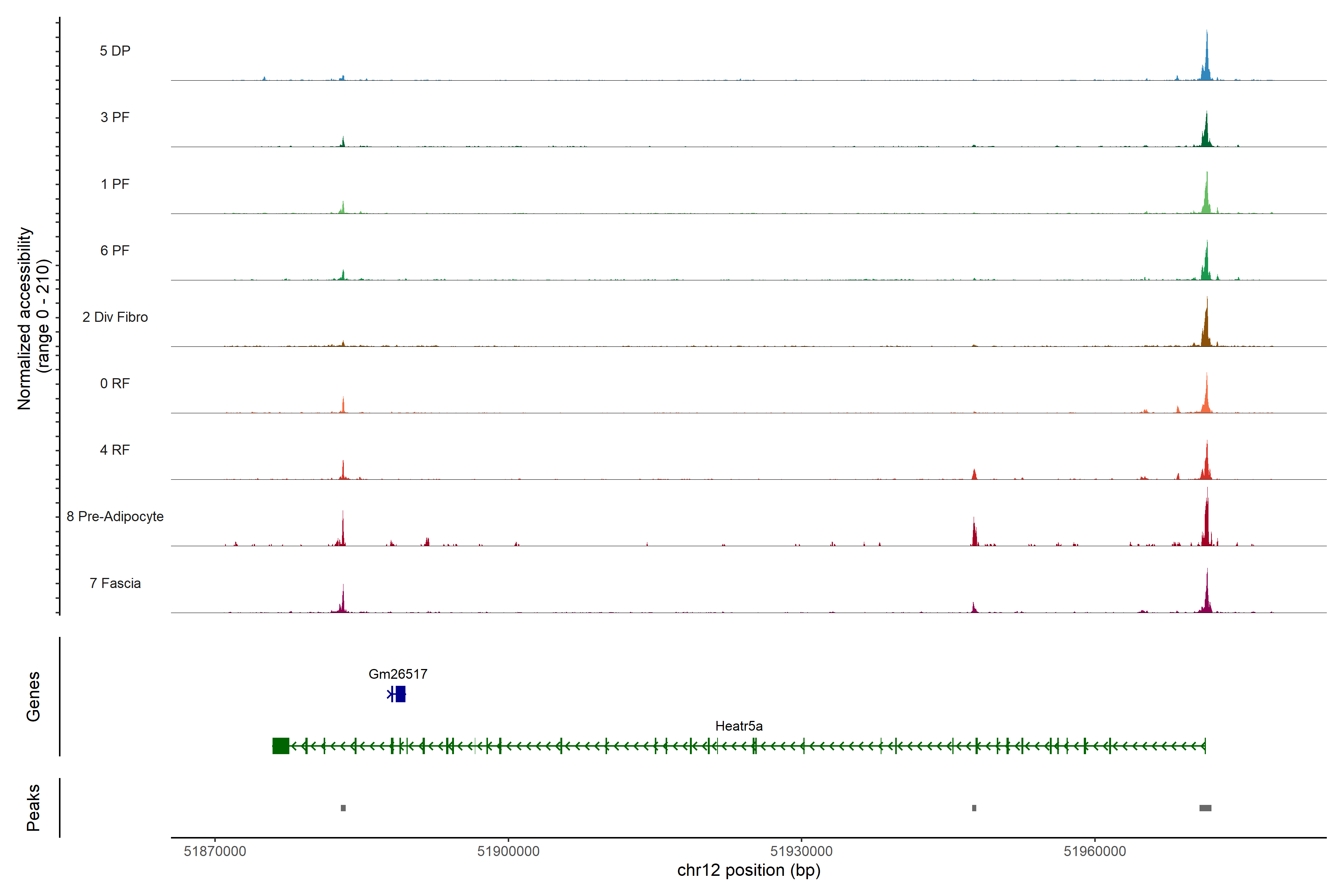Screen dimensions: 1344x896
Task: Click the widest rightmost gray peak marker
Action: tap(1205, 808)
